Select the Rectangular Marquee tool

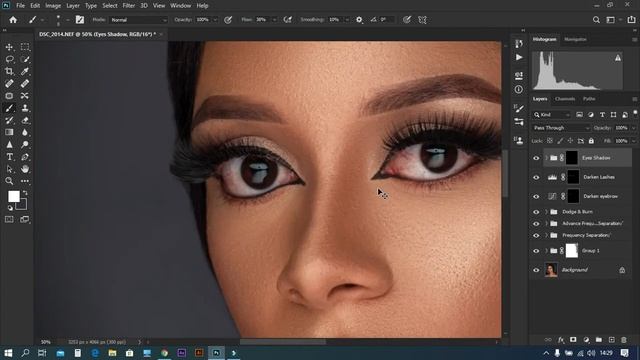point(25,47)
